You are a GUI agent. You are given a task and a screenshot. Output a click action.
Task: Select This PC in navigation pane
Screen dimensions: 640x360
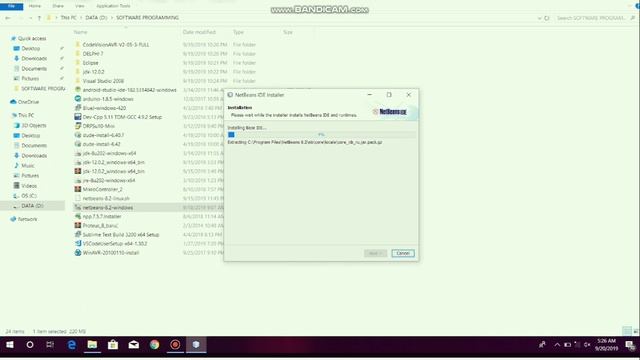(26, 116)
